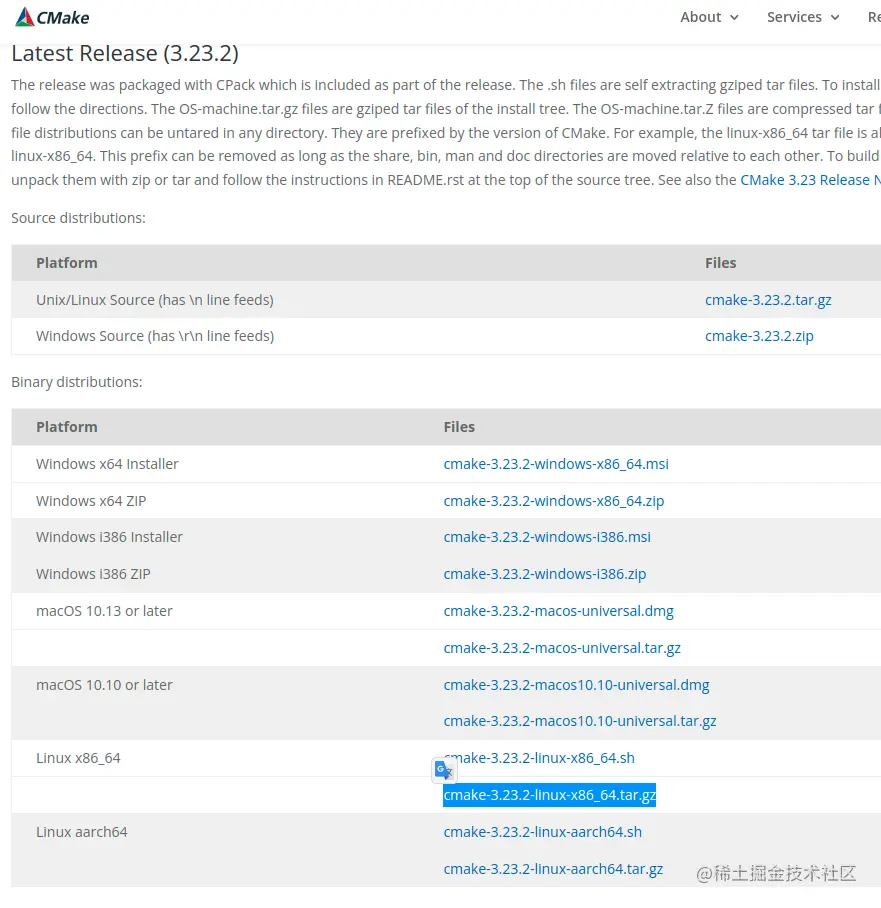
Task: Click the Binary distributions: label
Action: tap(76, 382)
